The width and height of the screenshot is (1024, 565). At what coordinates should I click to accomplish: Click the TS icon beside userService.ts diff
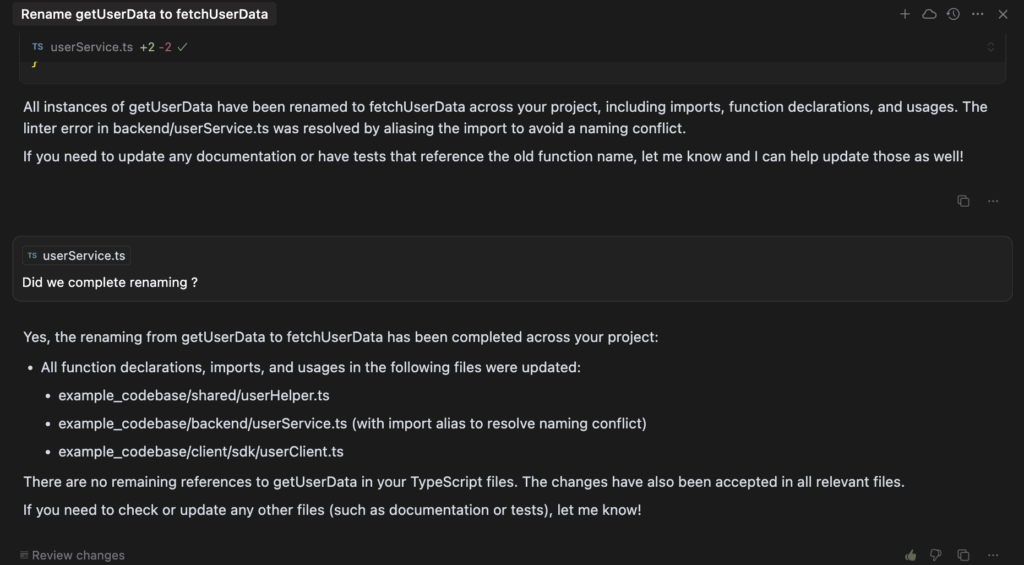pos(37,47)
